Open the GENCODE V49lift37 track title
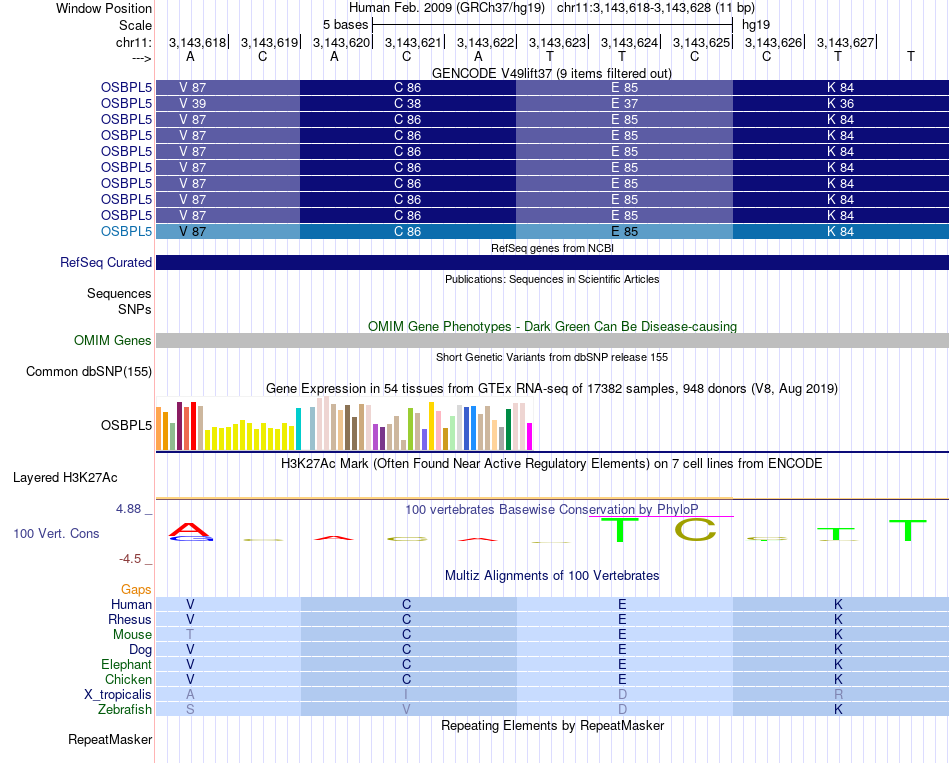The image size is (950, 763). point(551,73)
